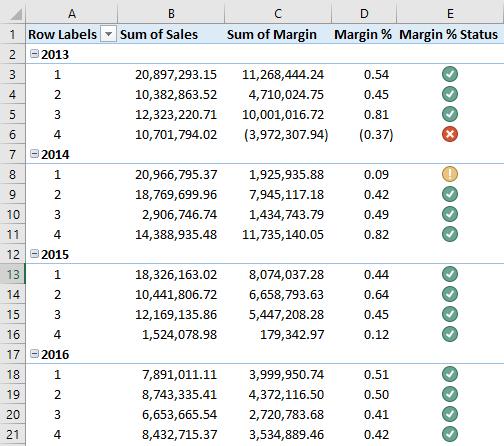Select cell with 1,925,935.88
Viewport: 504px width, 446px height.
(278, 174)
